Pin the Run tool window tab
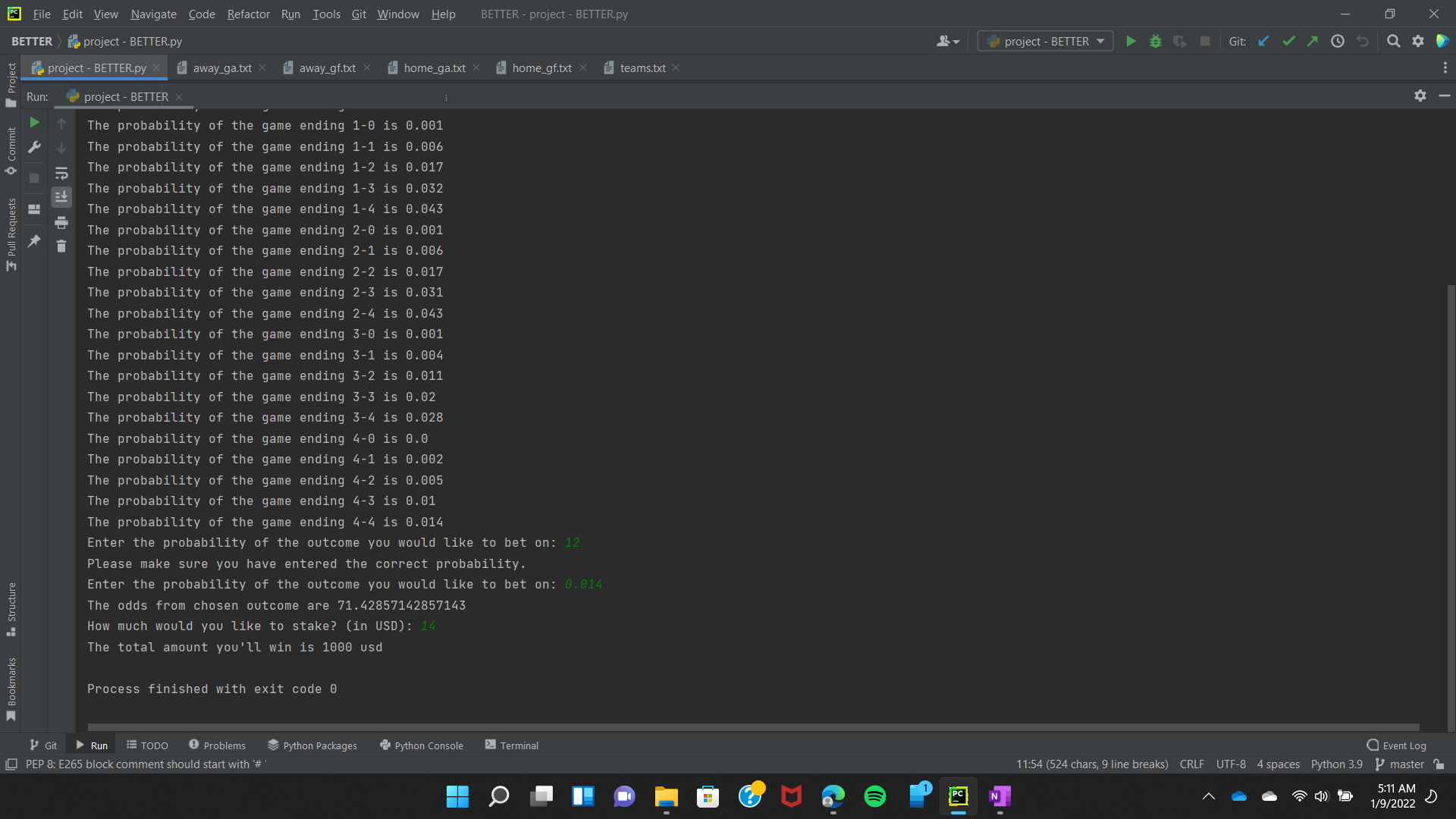The height and width of the screenshot is (819, 1456). pyautogui.click(x=33, y=241)
